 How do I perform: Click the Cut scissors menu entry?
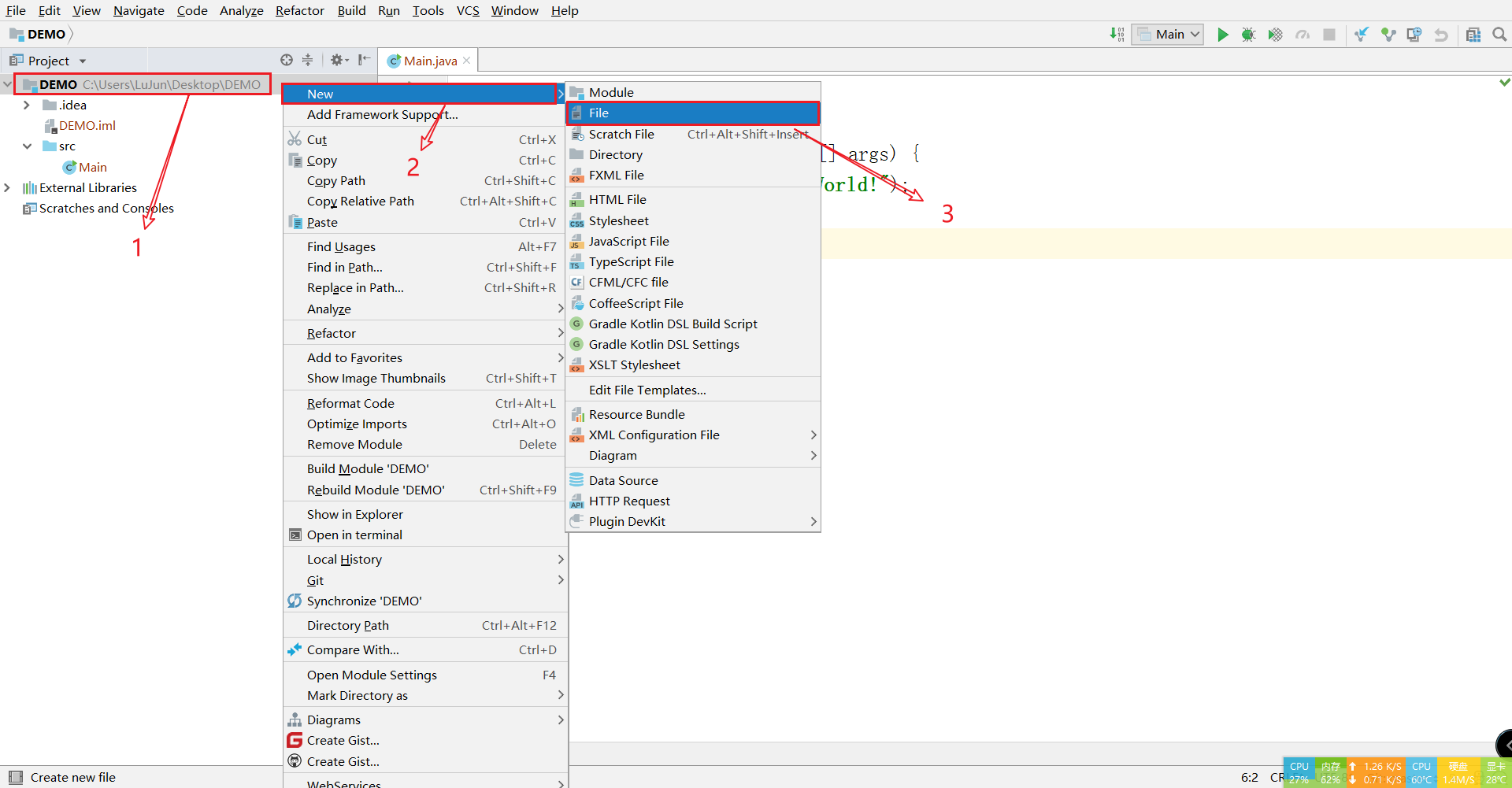425,139
